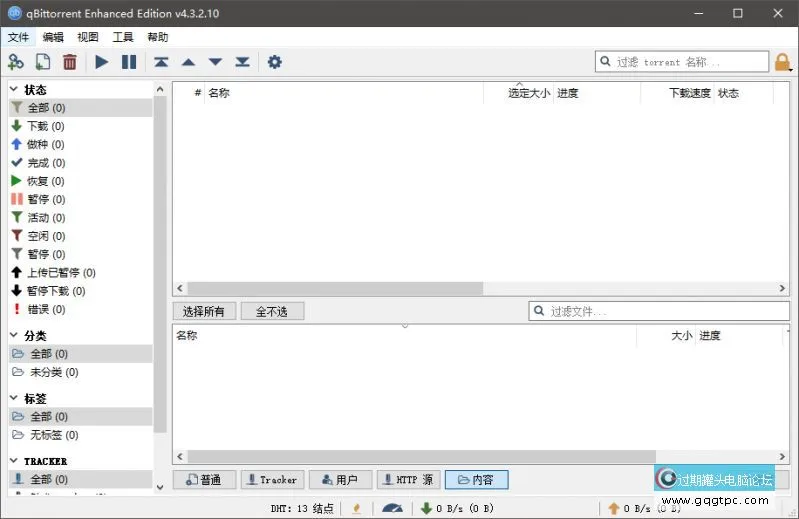Collapse the 状态 section chevron
The width and height of the screenshot is (799, 519).
(14, 90)
